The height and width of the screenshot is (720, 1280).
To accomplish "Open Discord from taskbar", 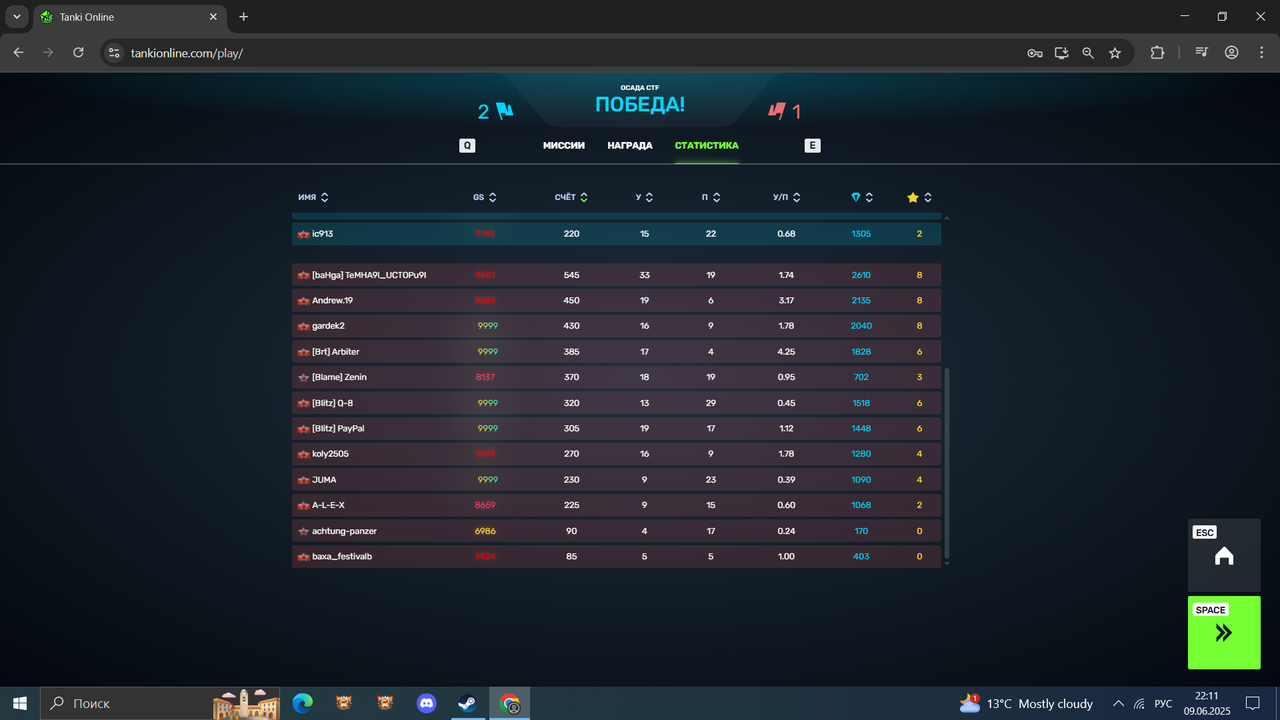I will point(427,703).
